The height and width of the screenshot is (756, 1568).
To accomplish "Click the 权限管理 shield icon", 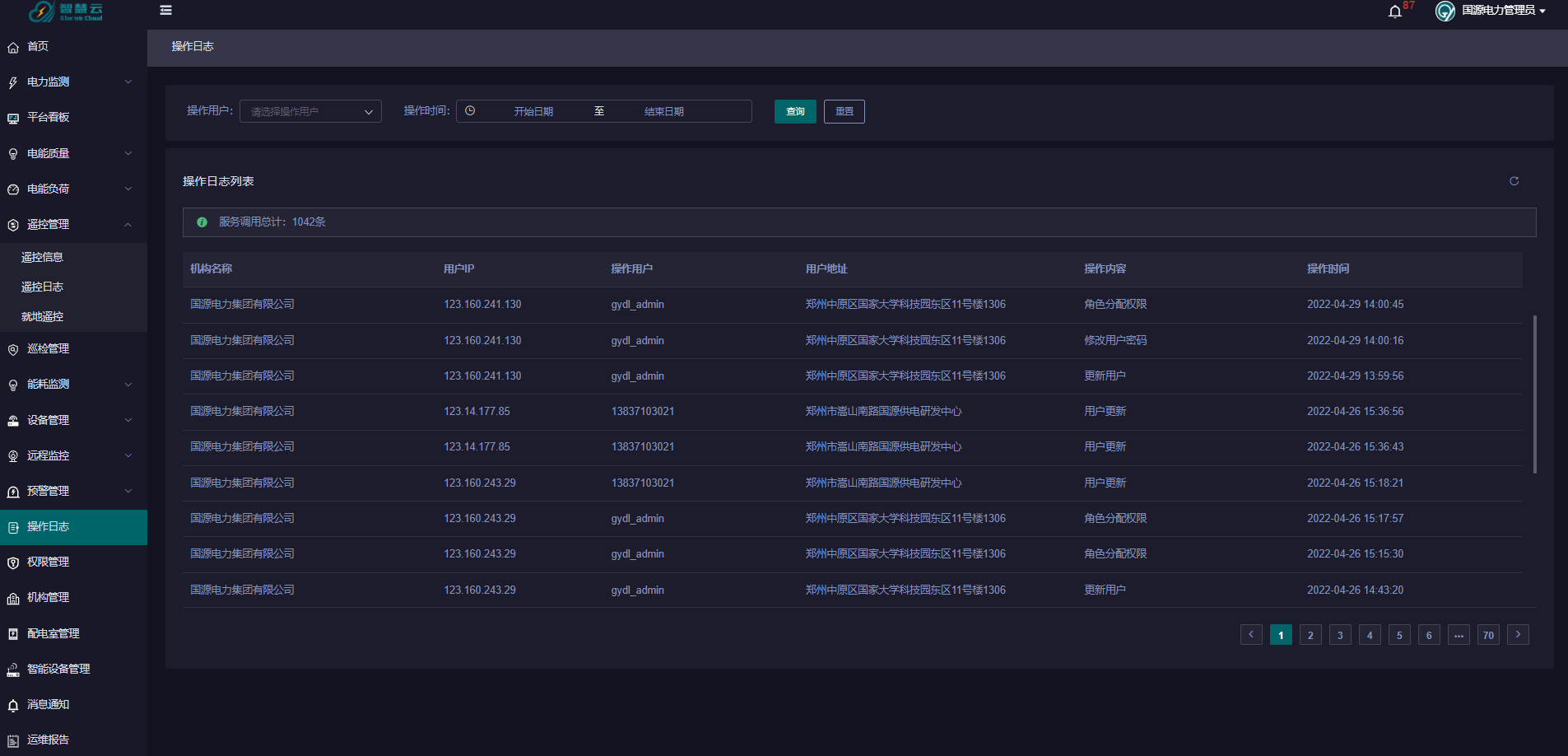I will pyautogui.click(x=13, y=562).
